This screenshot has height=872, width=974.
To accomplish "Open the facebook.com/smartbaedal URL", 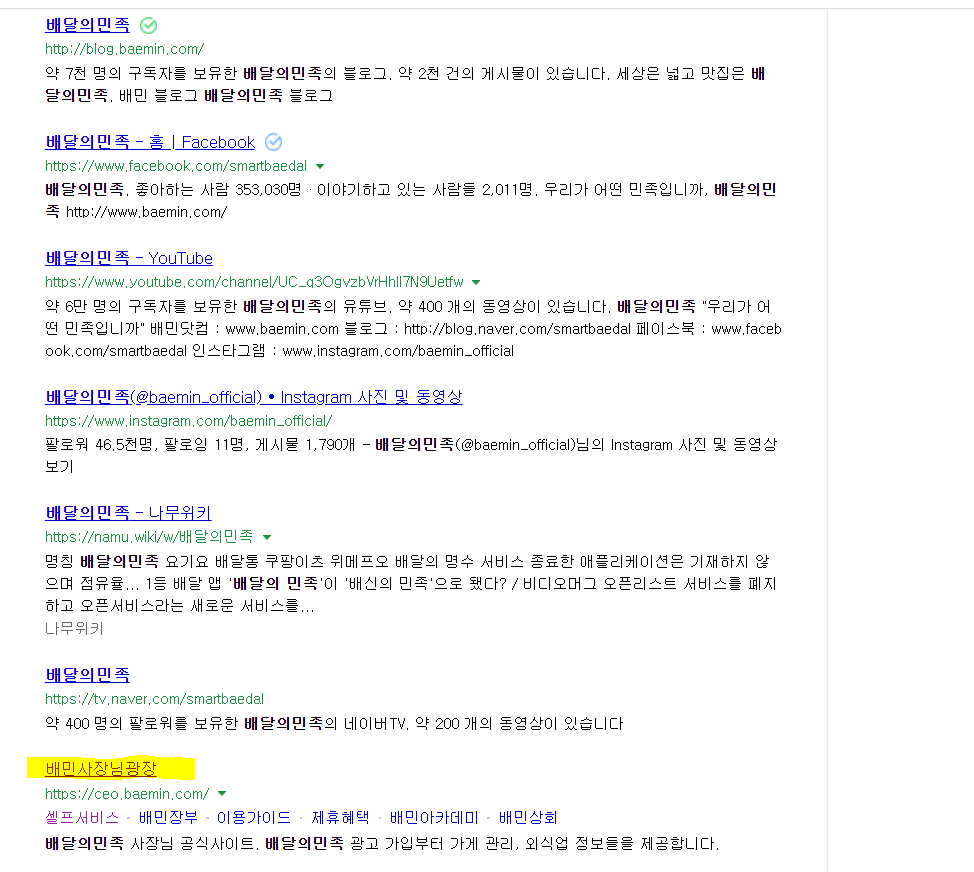I will [x=176, y=166].
